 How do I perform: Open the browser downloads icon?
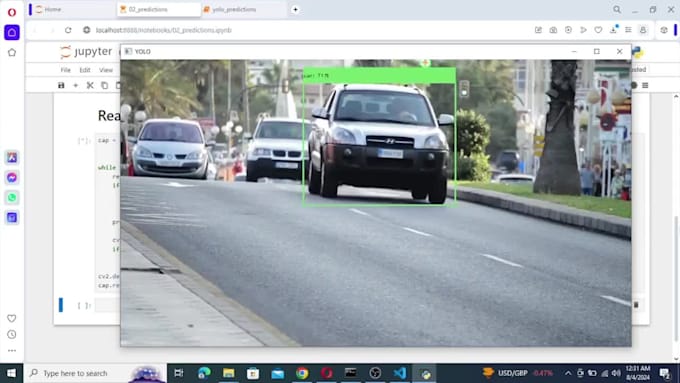point(613,30)
